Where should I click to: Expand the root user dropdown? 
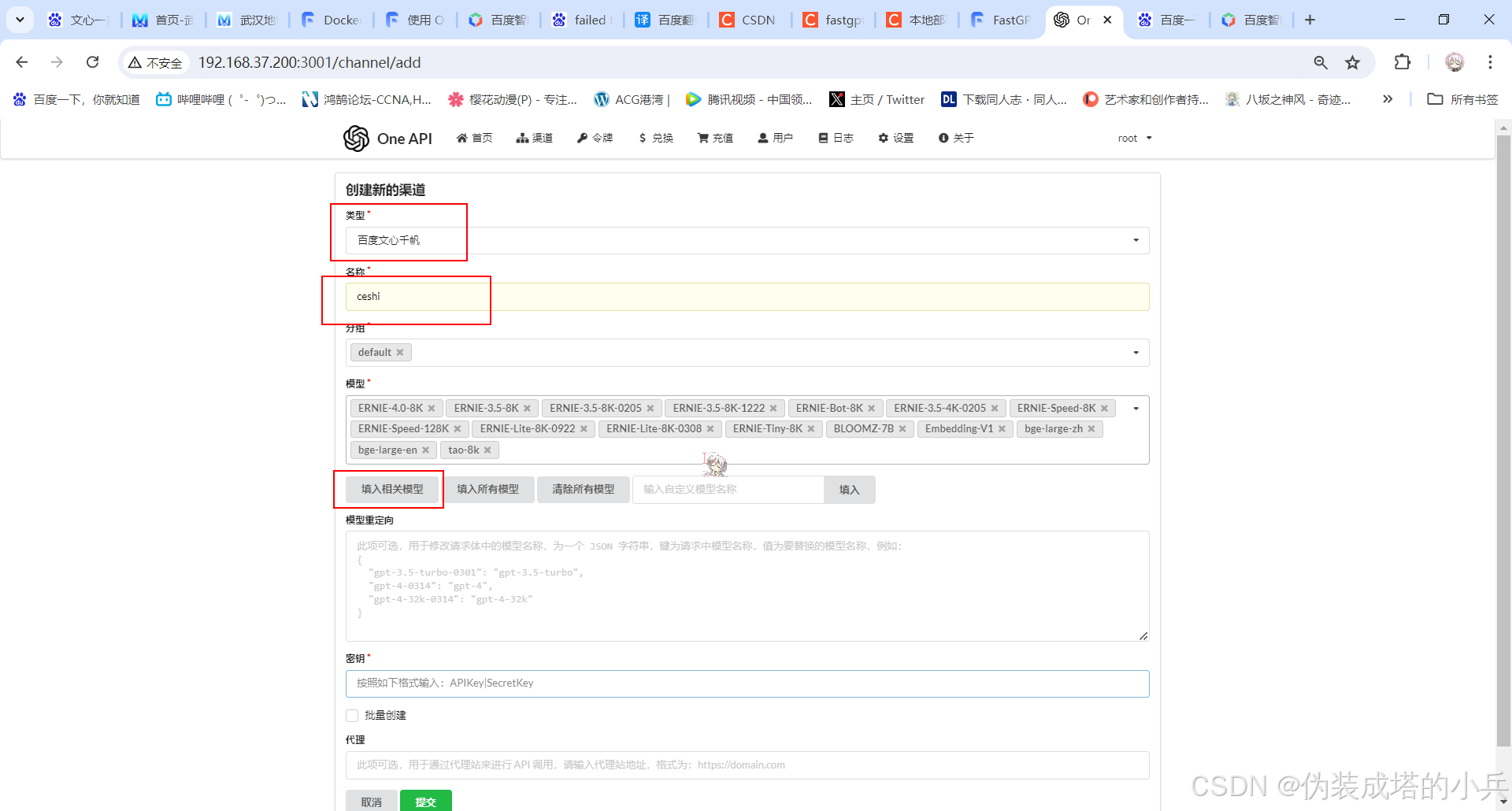pos(1135,139)
